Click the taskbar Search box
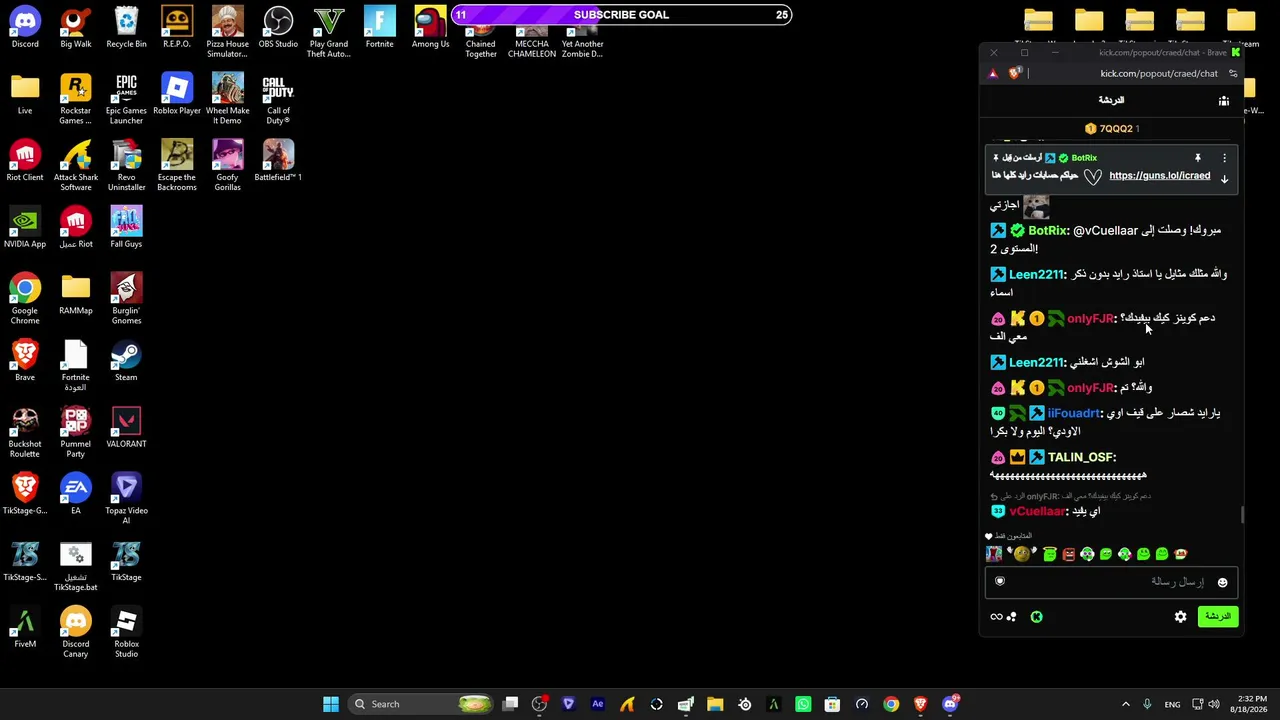1280x720 pixels. pos(422,704)
